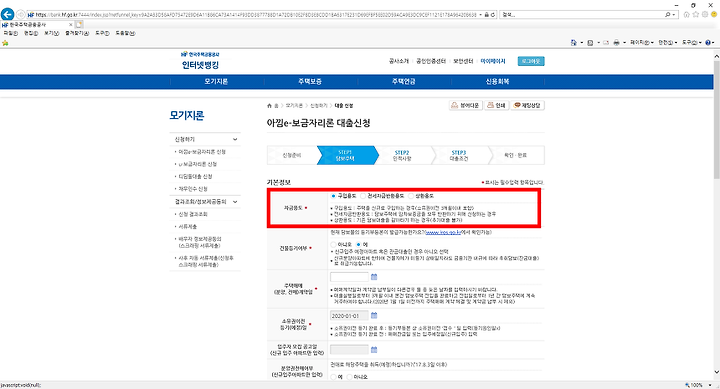Open the 주택보증 navigation tab
Image resolution: width=720 pixels, height=389 pixels.
(x=310, y=82)
